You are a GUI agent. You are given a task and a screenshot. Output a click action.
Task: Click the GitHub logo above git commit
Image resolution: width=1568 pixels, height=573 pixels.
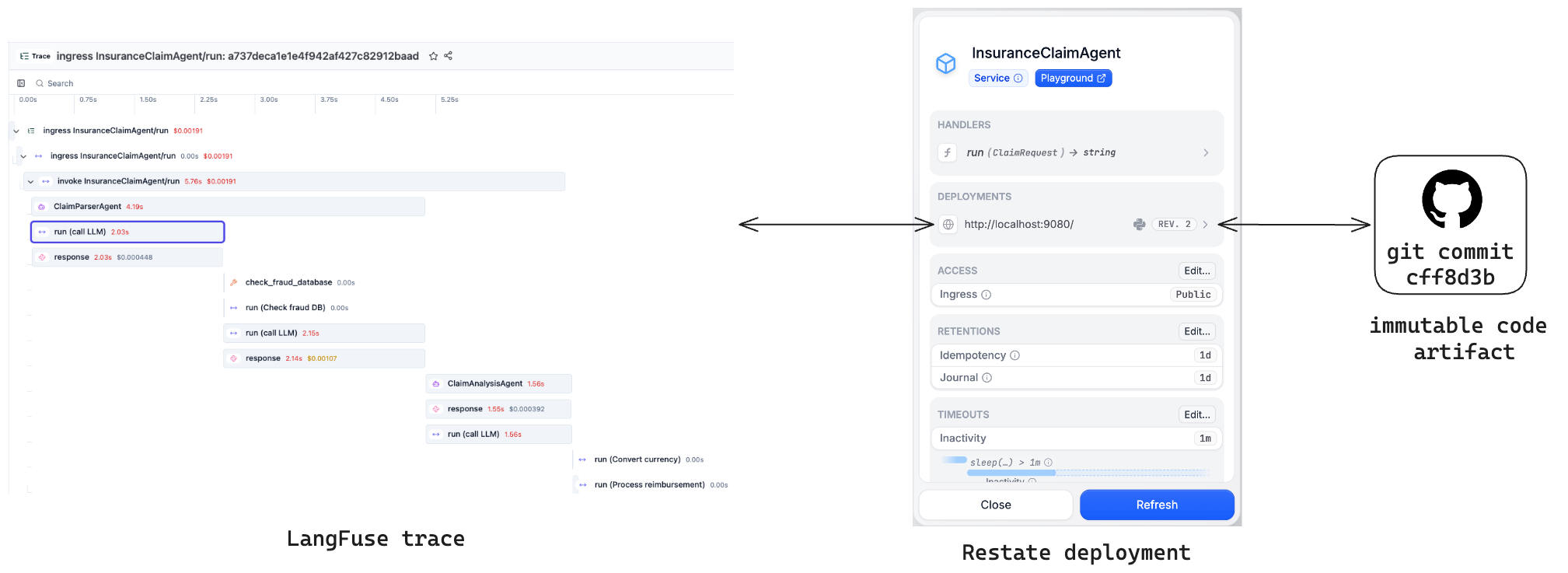1451,199
